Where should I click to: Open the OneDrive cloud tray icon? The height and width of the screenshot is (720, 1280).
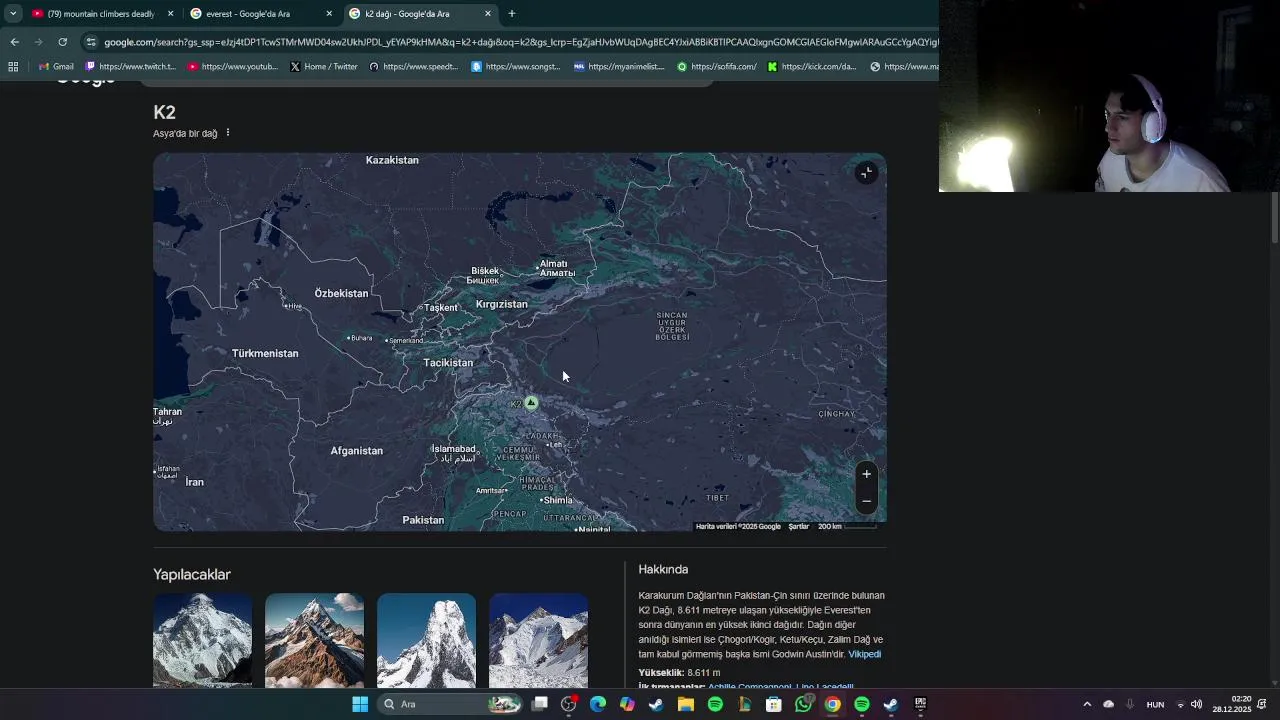(1108, 704)
